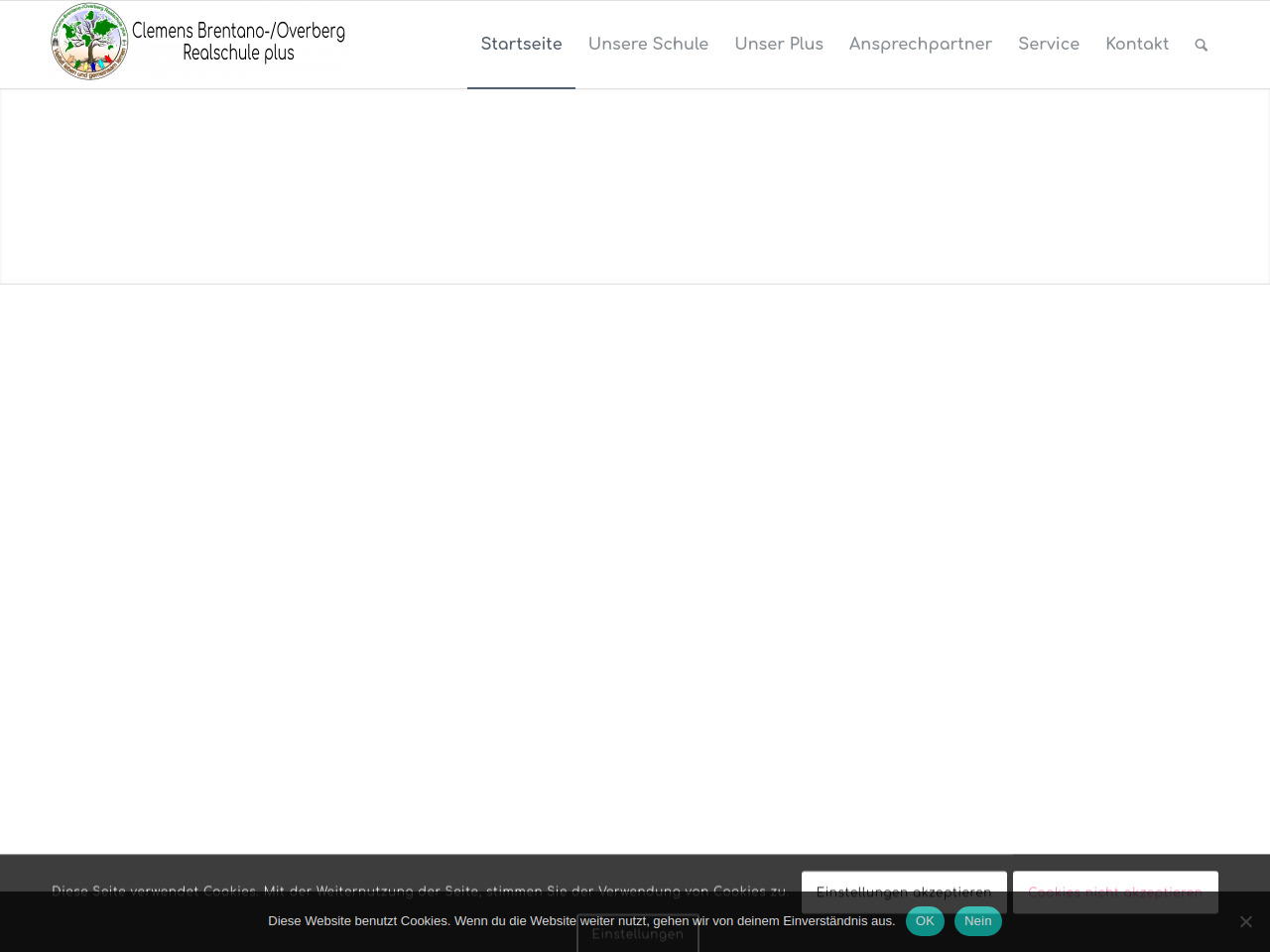This screenshot has width=1270, height=952.
Task: Navigate to the Kontakt page
Action: click(x=1137, y=45)
